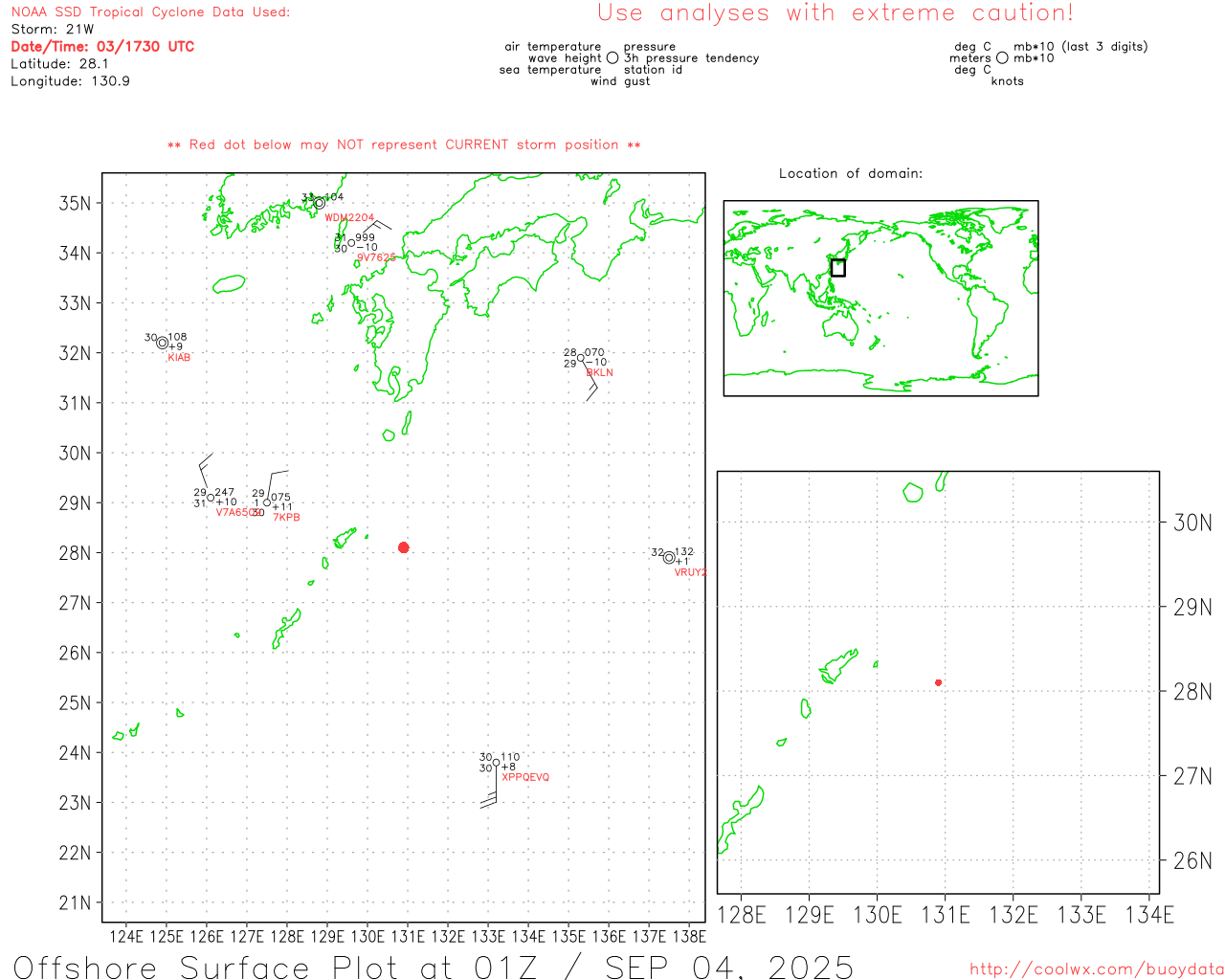
Task: Click the KIAB station circle marker
Action: point(163,343)
